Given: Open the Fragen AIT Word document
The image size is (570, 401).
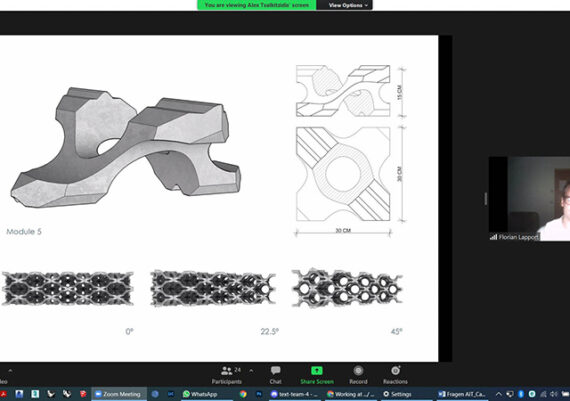Looking at the screenshot, I should point(462,394).
